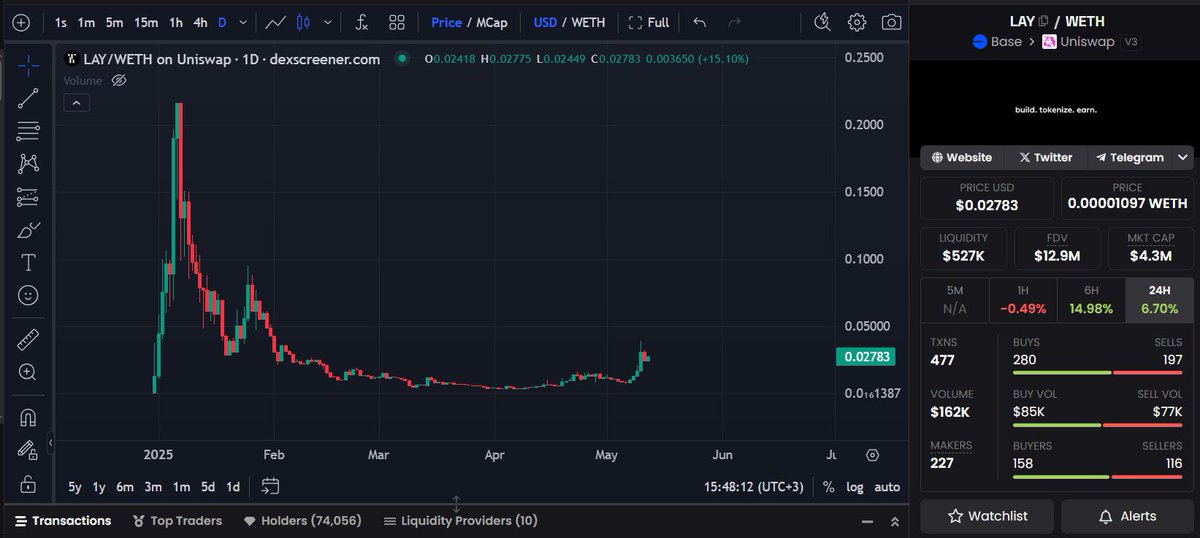The height and width of the screenshot is (538, 1200).
Task: Open the forecasting and measurement tool
Action: coord(28,197)
